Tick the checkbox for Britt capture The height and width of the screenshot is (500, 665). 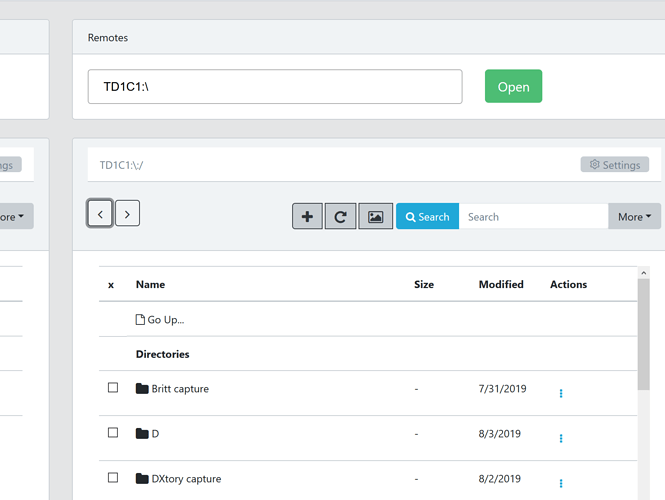(113, 388)
